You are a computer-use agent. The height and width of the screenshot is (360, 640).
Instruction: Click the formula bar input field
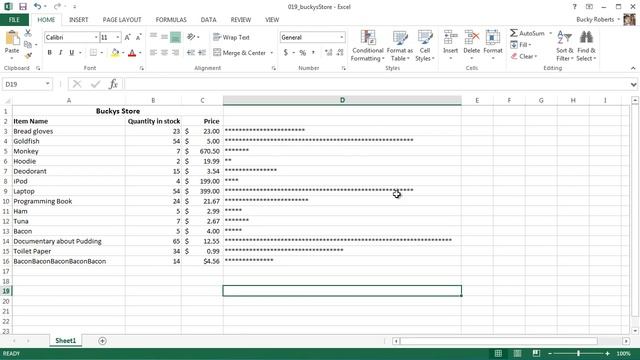pos(376,84)
